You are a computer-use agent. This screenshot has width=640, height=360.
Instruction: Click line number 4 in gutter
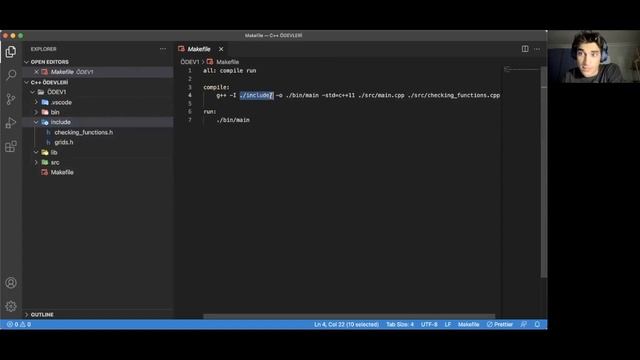click(x=190, y=96)
